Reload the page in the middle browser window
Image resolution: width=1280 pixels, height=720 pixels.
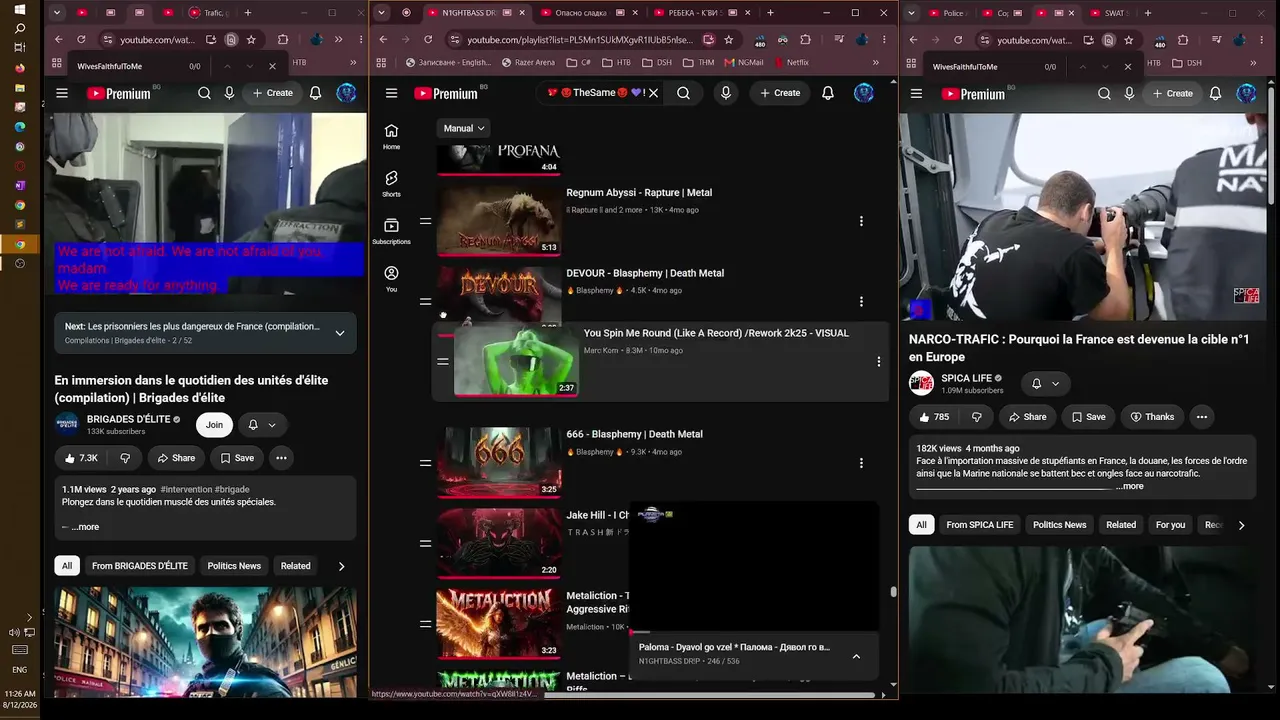pos(428,40)
